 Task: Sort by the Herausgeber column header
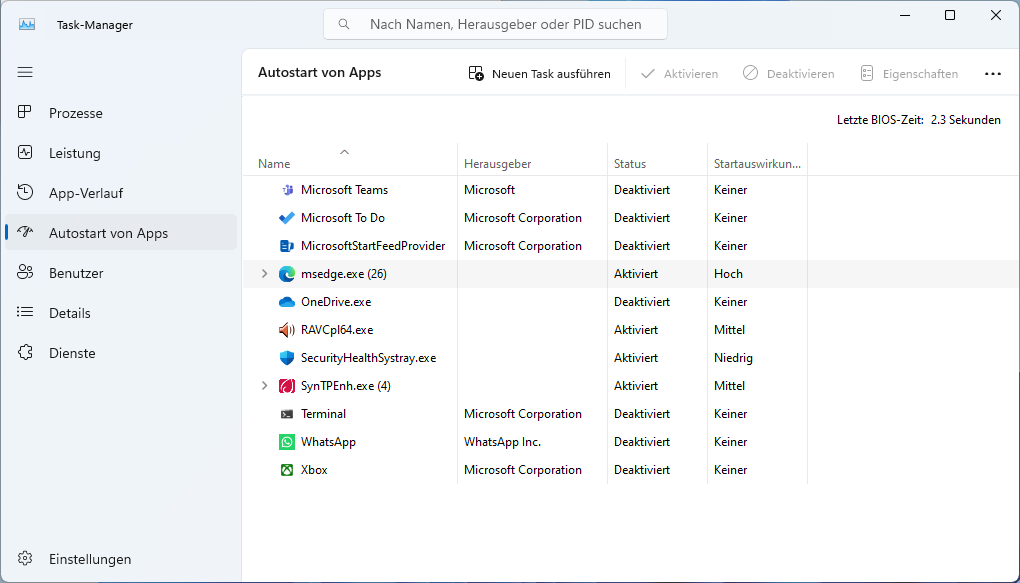click(532, 159)
